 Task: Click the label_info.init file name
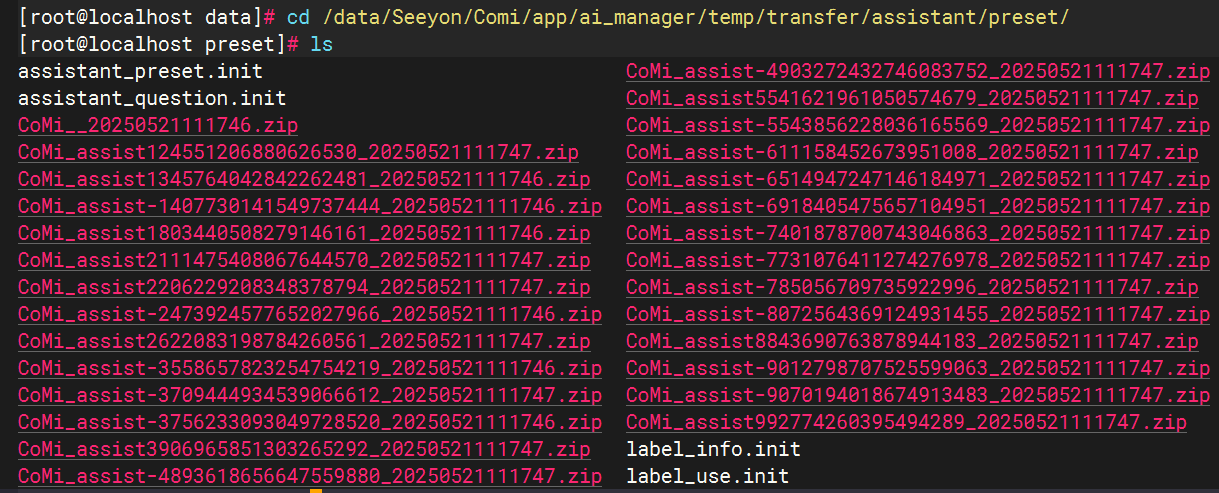(x=713, y=449)
